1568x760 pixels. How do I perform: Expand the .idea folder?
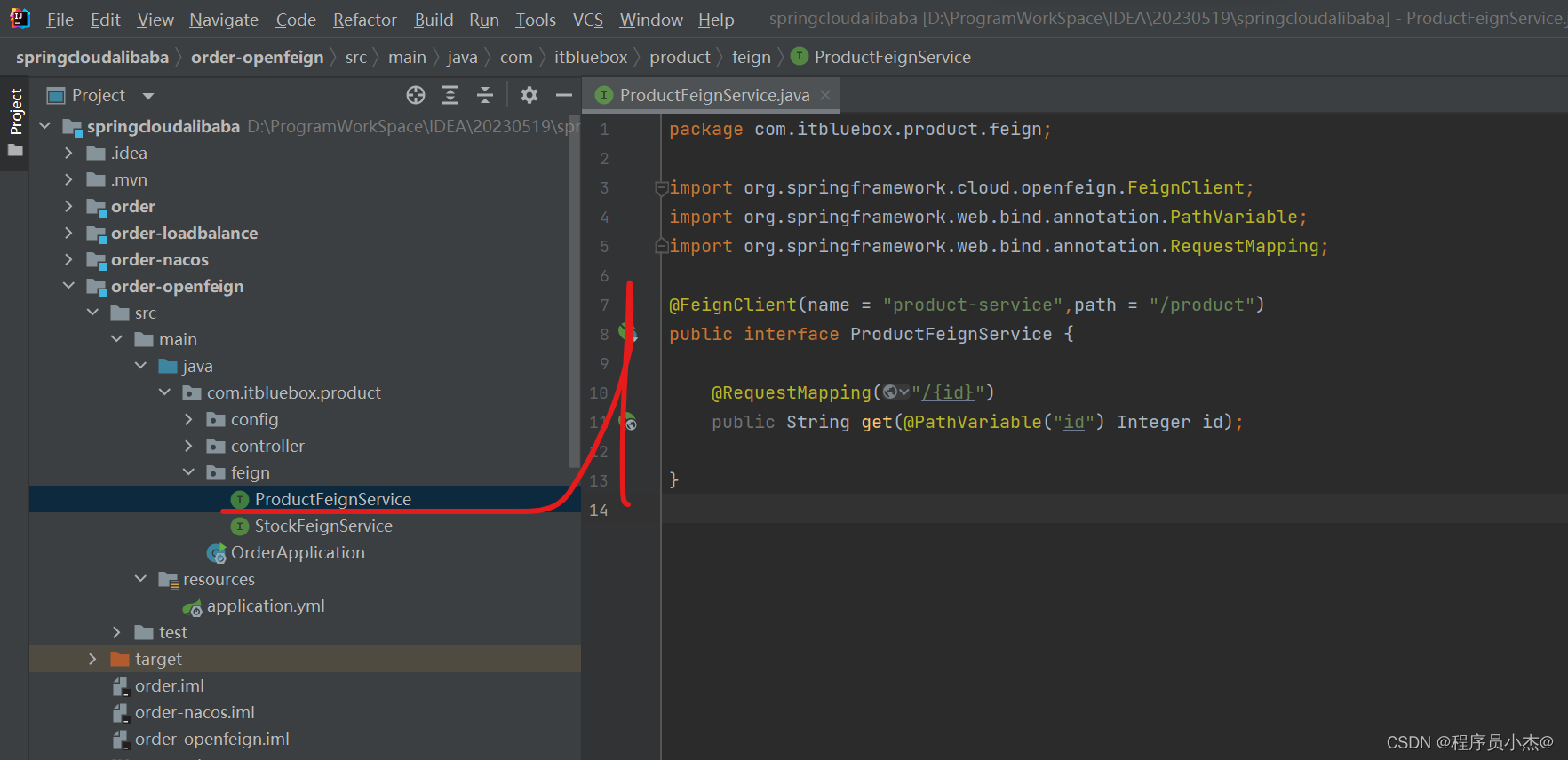point(68,153)
